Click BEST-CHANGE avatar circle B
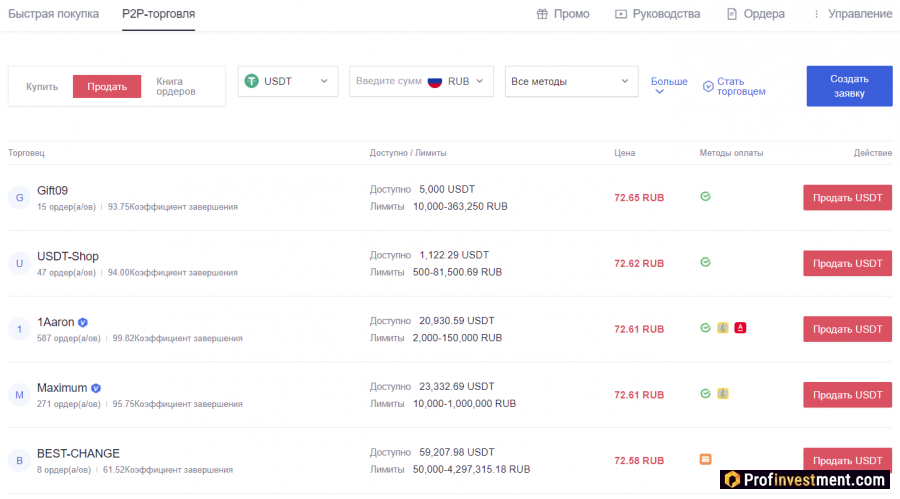 (20, 461)
